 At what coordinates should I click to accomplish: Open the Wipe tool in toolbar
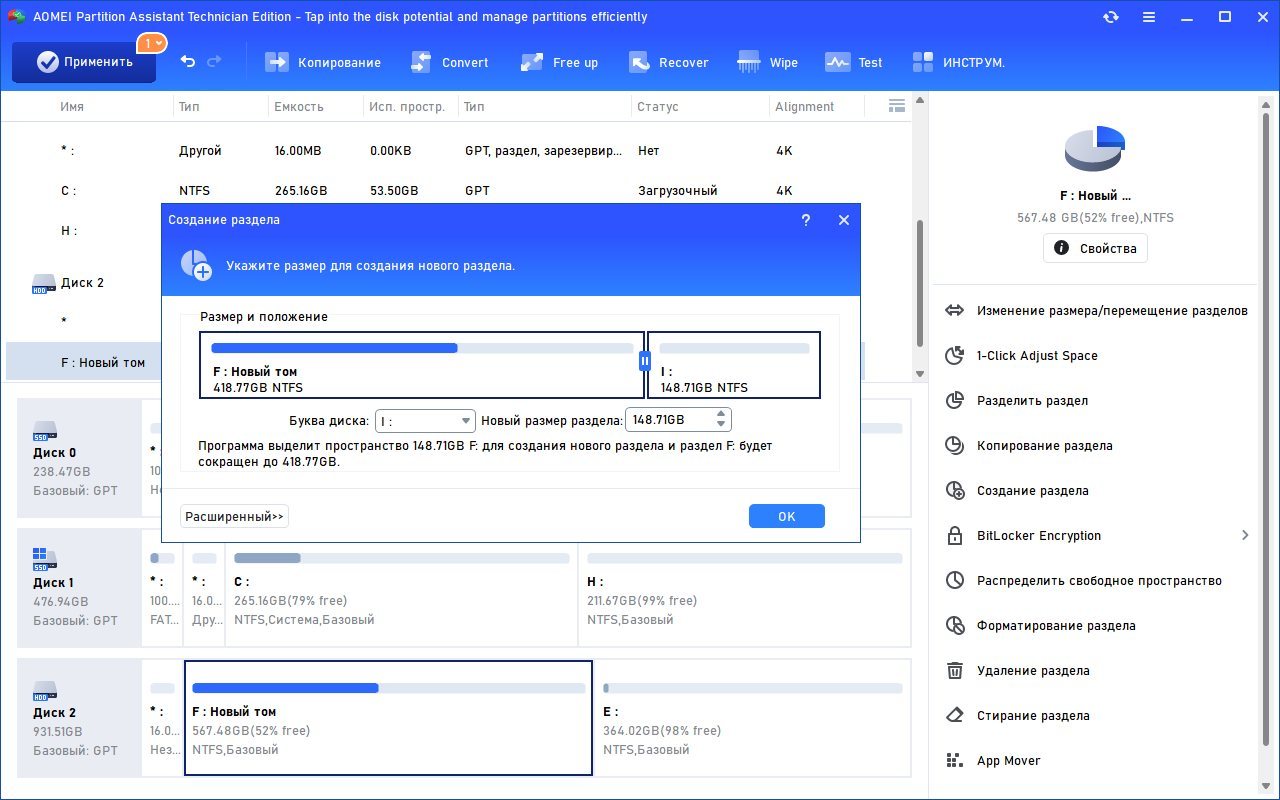[767, 62]
